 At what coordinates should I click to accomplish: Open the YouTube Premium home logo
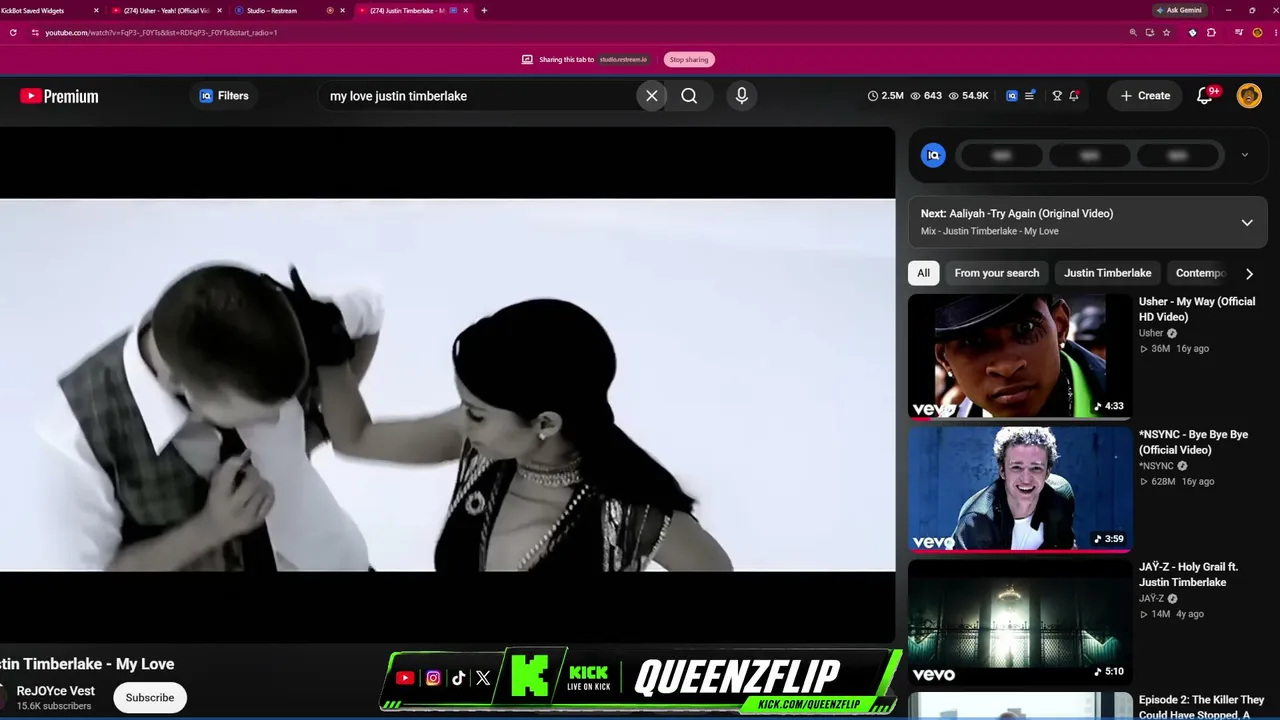point(59,96)
